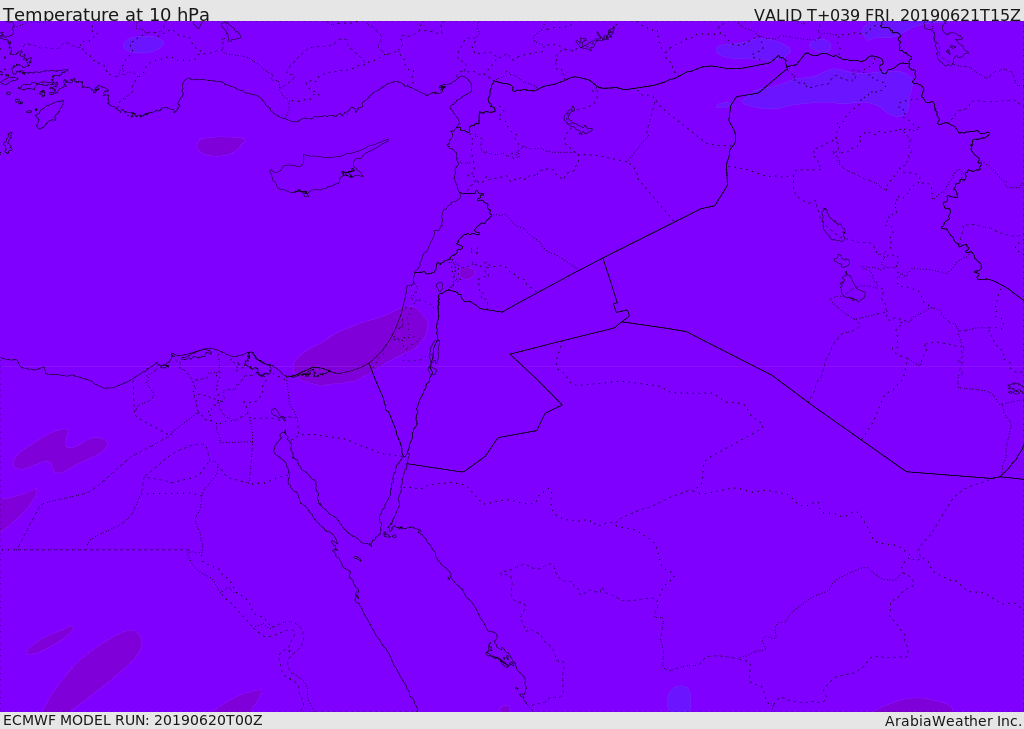Click the Sea of Galilee outline
This screenshot has width=1024, height=729.
click(439, 287)
